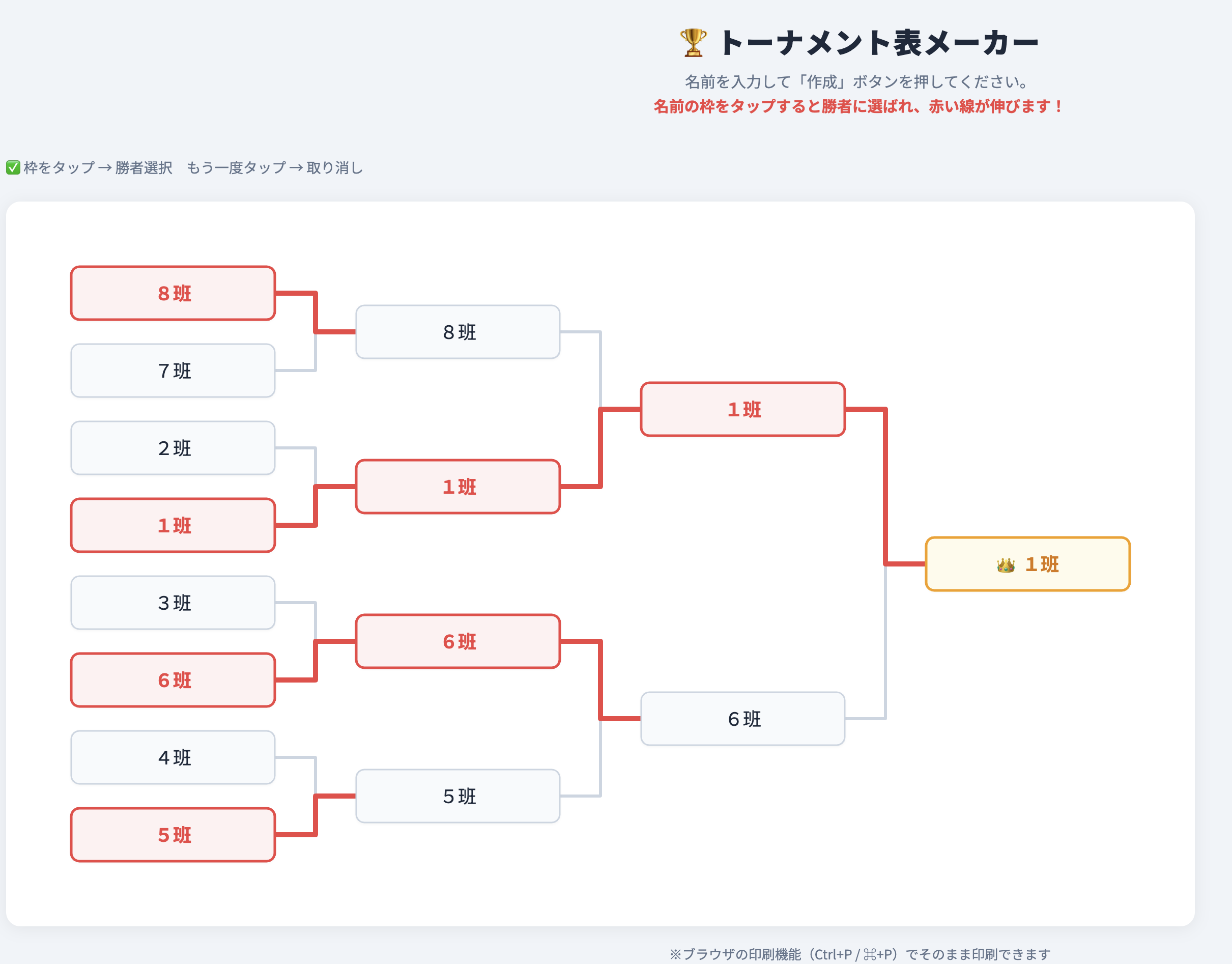Toggle the second-column 1班 box
The width and height of the screenshot is (1232, 964).
coord(457,487)
